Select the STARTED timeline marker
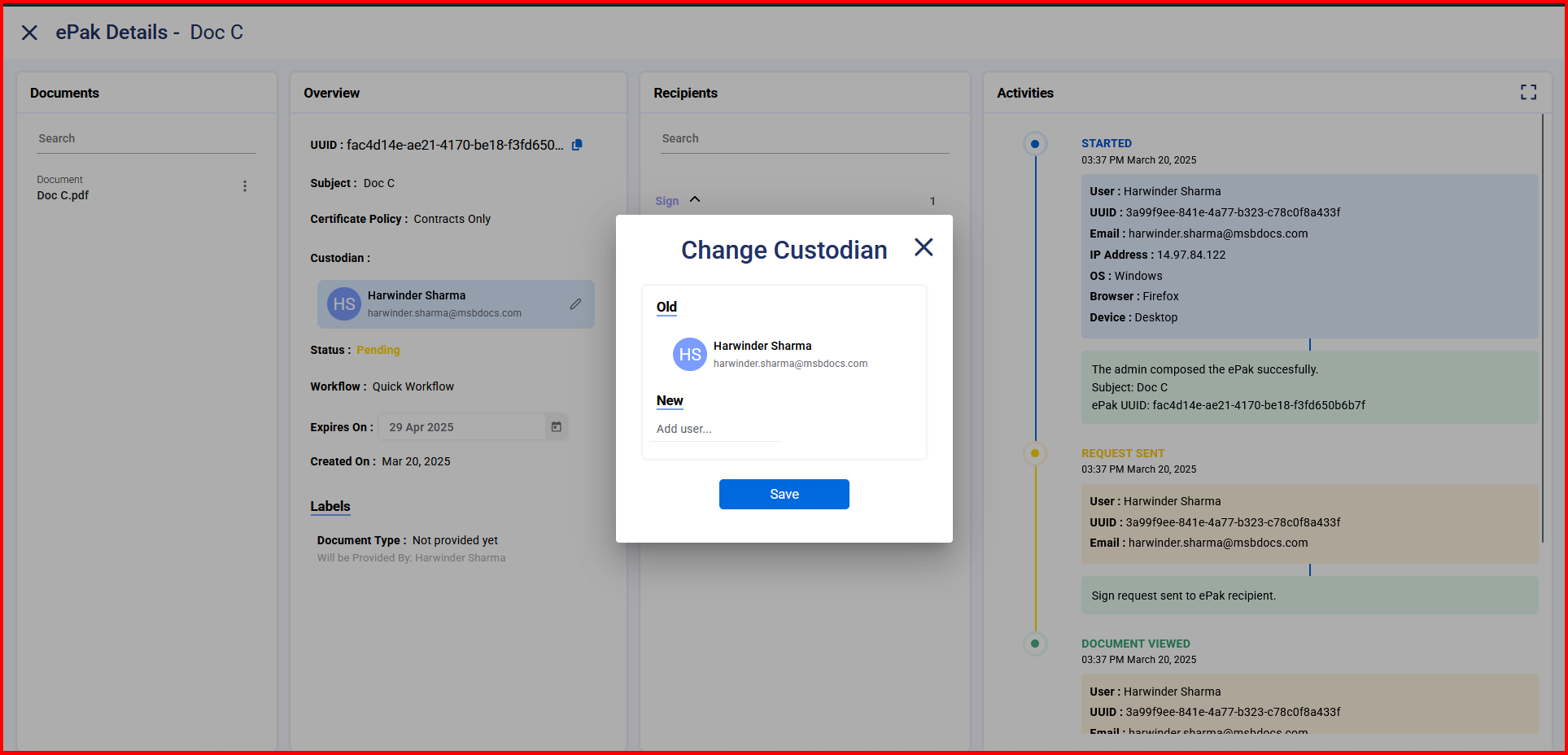Image resolution: width=1568 pixels, height=755 pixels. pyautogui.click(x=1034, y=144)
